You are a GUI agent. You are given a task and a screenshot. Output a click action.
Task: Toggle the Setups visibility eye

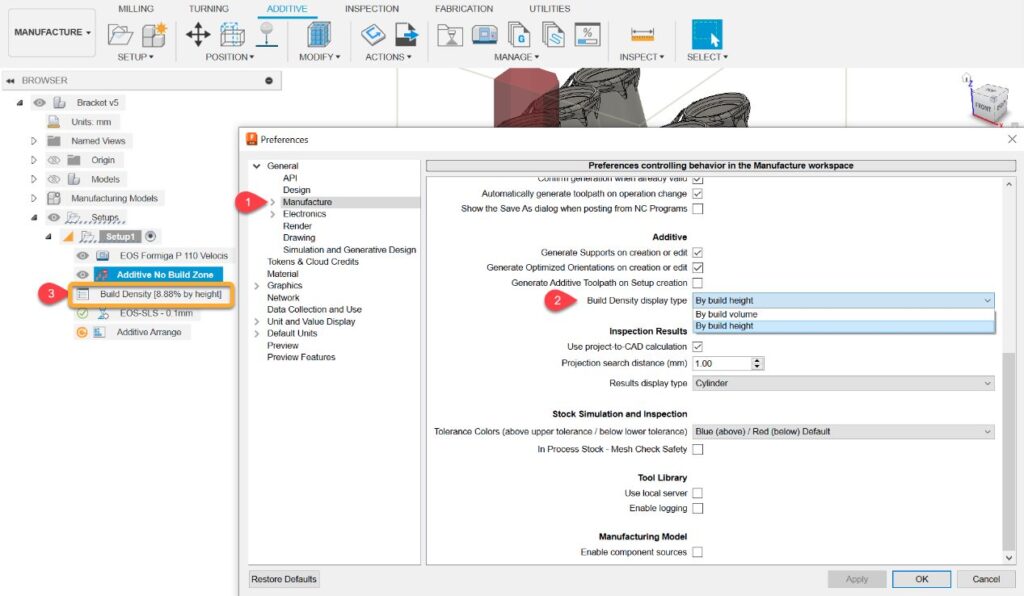54,217
